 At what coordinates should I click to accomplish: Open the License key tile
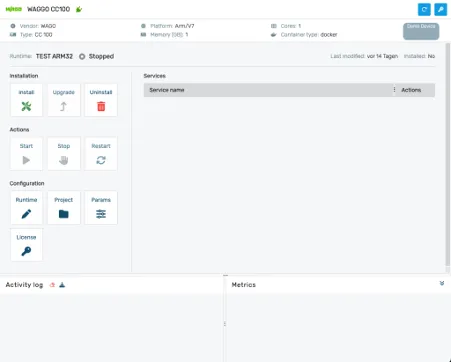26,245
